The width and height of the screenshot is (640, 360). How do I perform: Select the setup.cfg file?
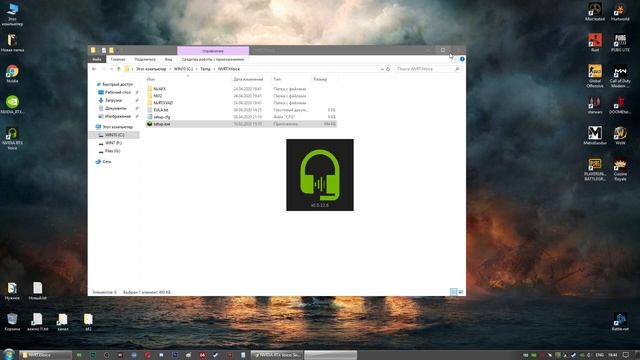[162, 117]
